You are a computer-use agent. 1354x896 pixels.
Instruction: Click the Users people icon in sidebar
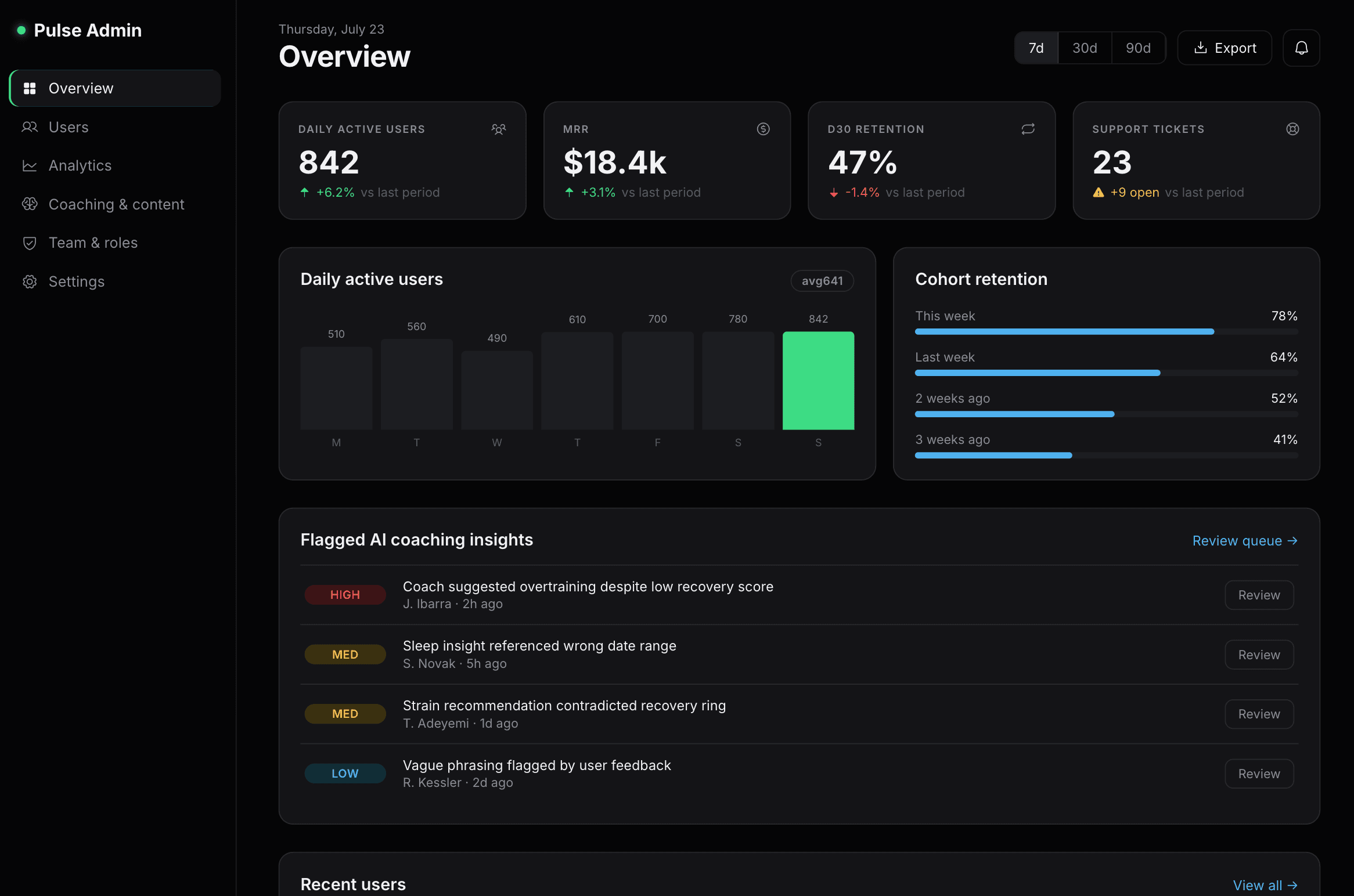point(30,127)
